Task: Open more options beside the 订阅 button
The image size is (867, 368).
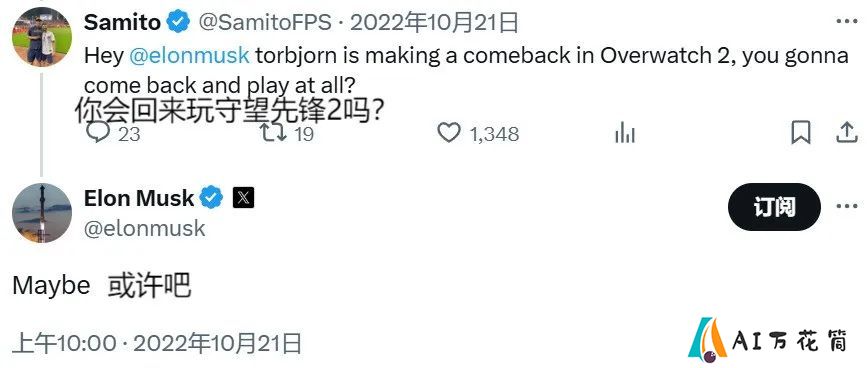Action: 847,207
